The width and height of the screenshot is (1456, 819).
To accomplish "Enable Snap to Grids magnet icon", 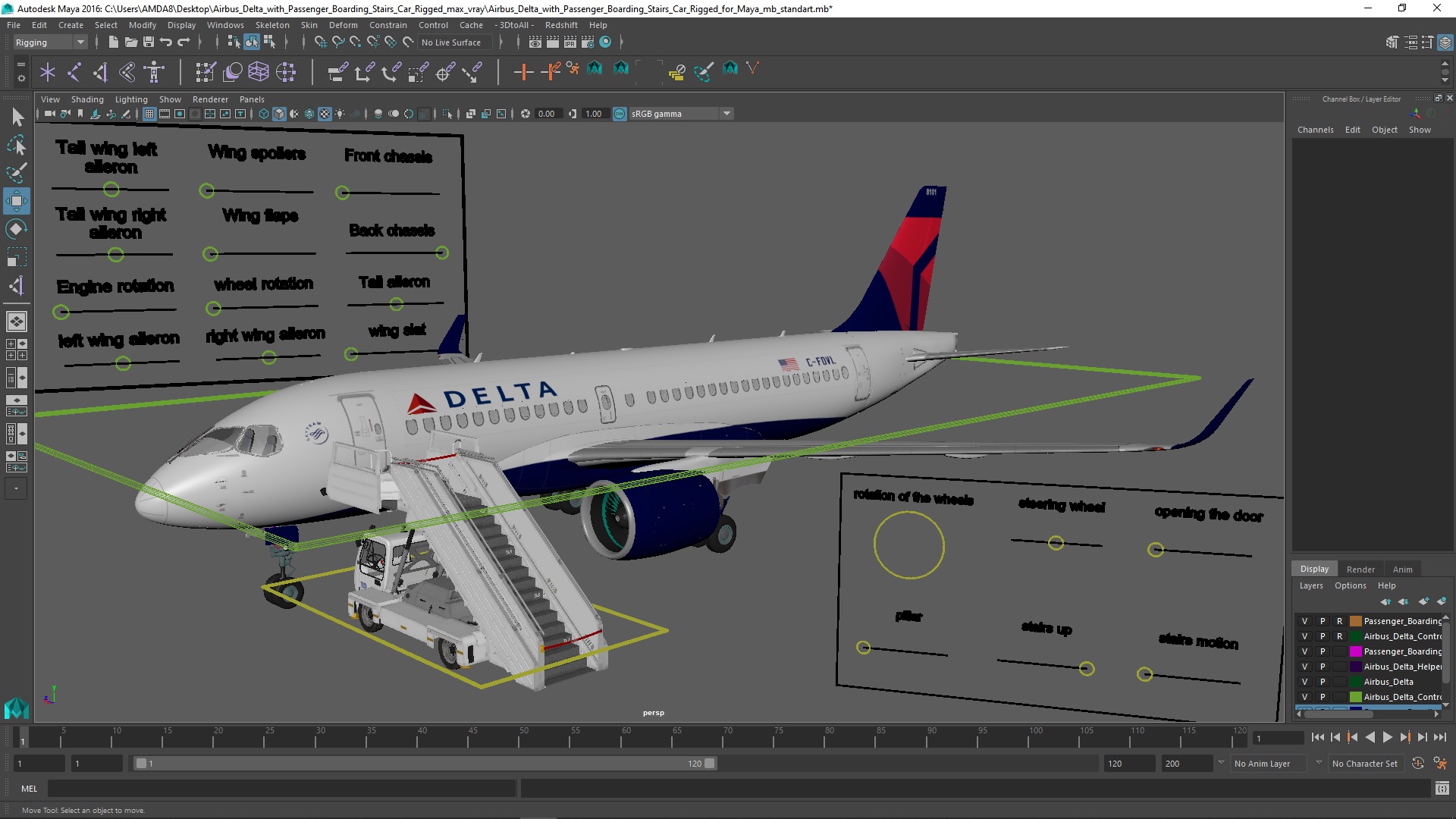I will 321,42.
